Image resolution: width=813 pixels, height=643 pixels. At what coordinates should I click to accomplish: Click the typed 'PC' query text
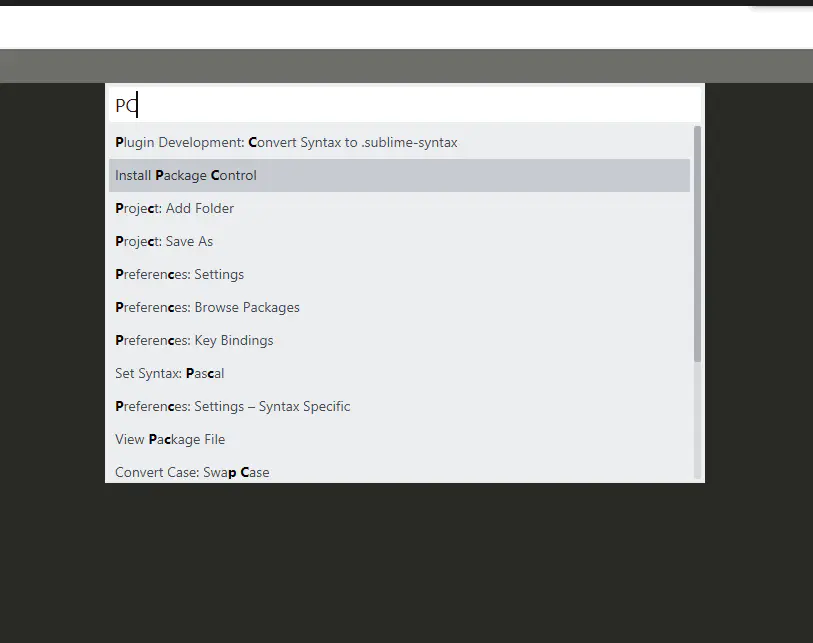[125, 105]
